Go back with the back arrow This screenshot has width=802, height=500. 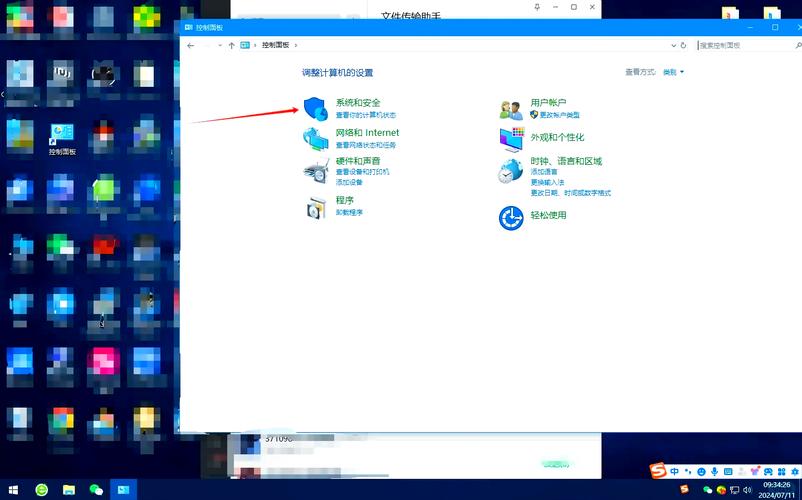(x=191, y=45)
